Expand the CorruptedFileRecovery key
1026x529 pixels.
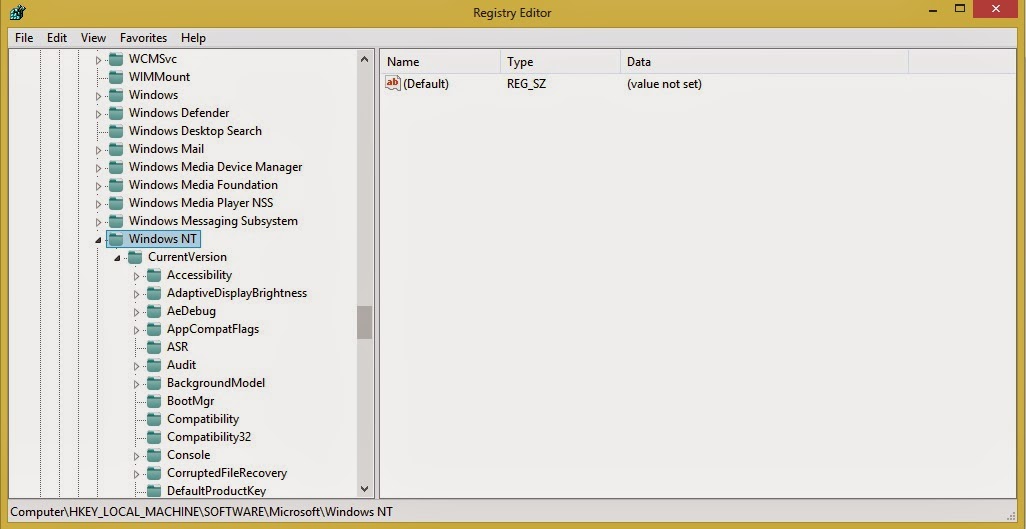(x=137, y=474)
